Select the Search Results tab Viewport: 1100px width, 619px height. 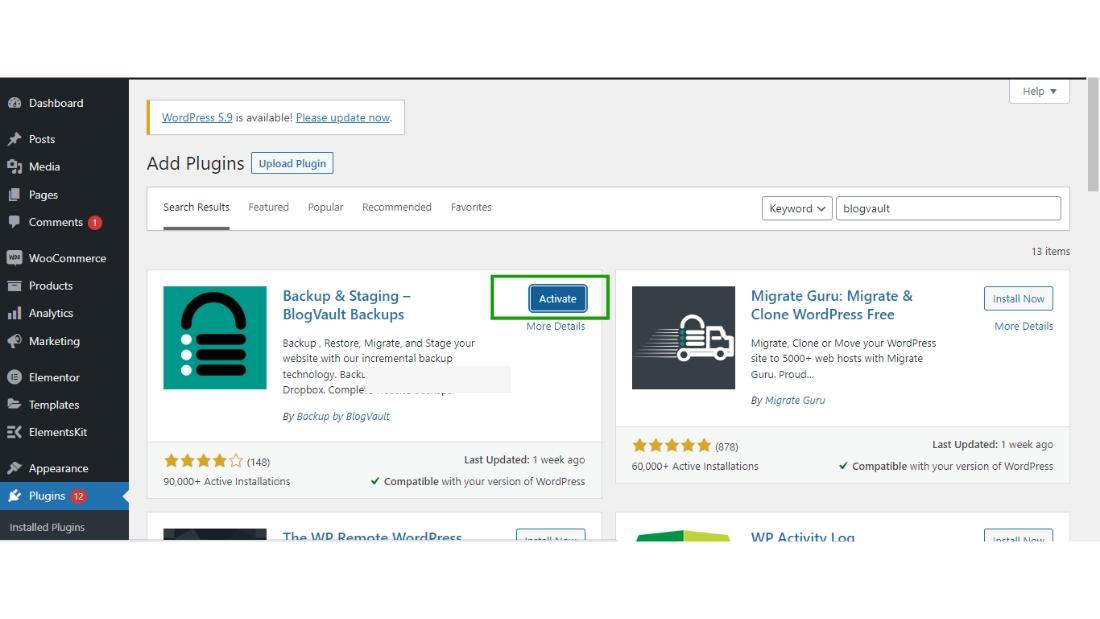coord(196,207)
